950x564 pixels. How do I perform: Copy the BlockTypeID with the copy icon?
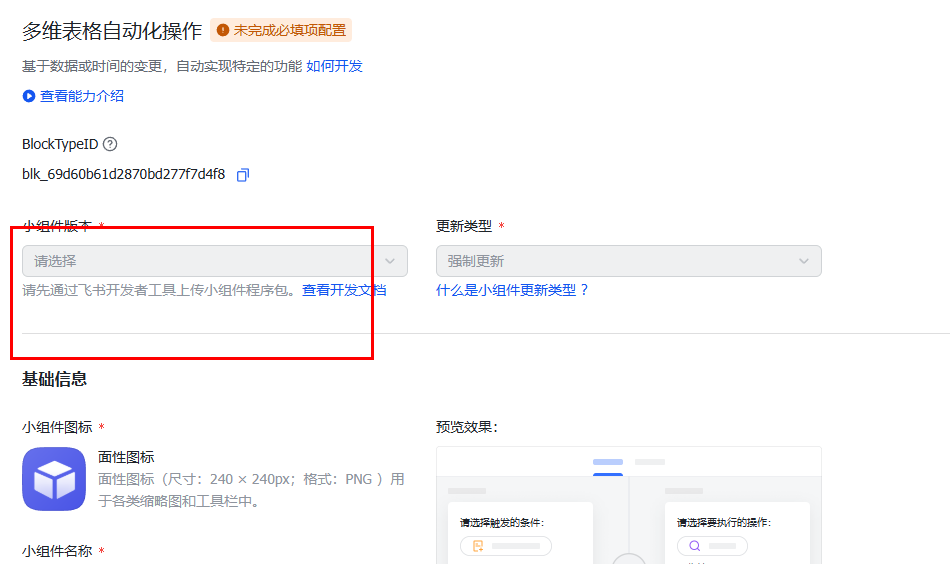pyautogui.click(x=242, y=174)
